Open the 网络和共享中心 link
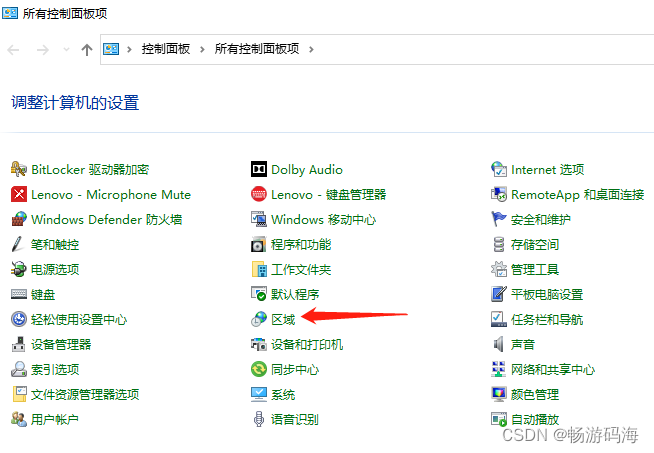This screenshot has width=654, height=453. [553, 370]
